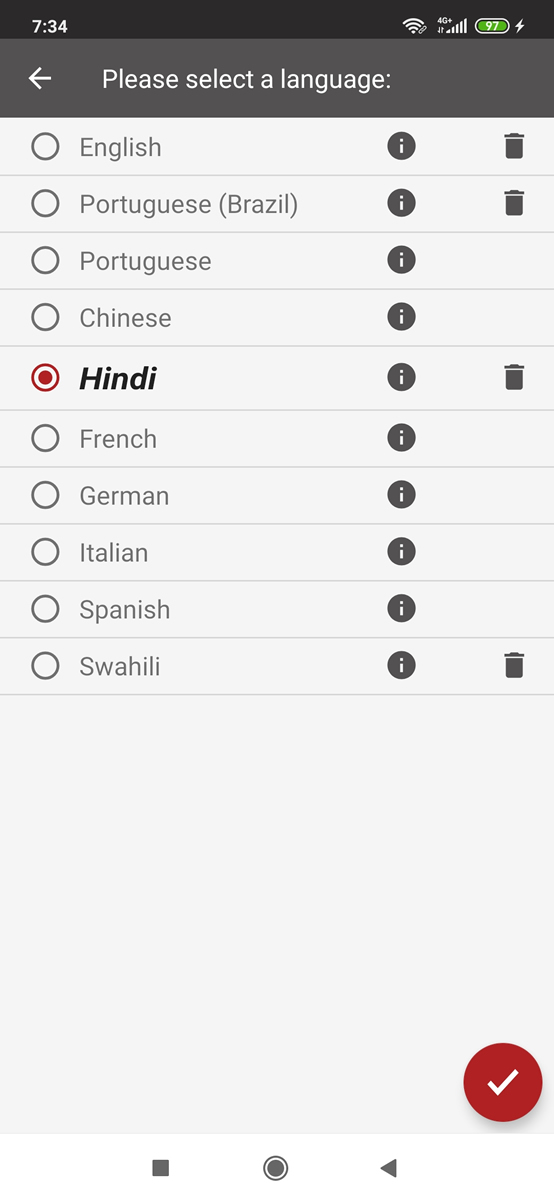This screenshot has height=1200, width=554.
Task: Open info icon for Hindi
Action: (401, 377)
